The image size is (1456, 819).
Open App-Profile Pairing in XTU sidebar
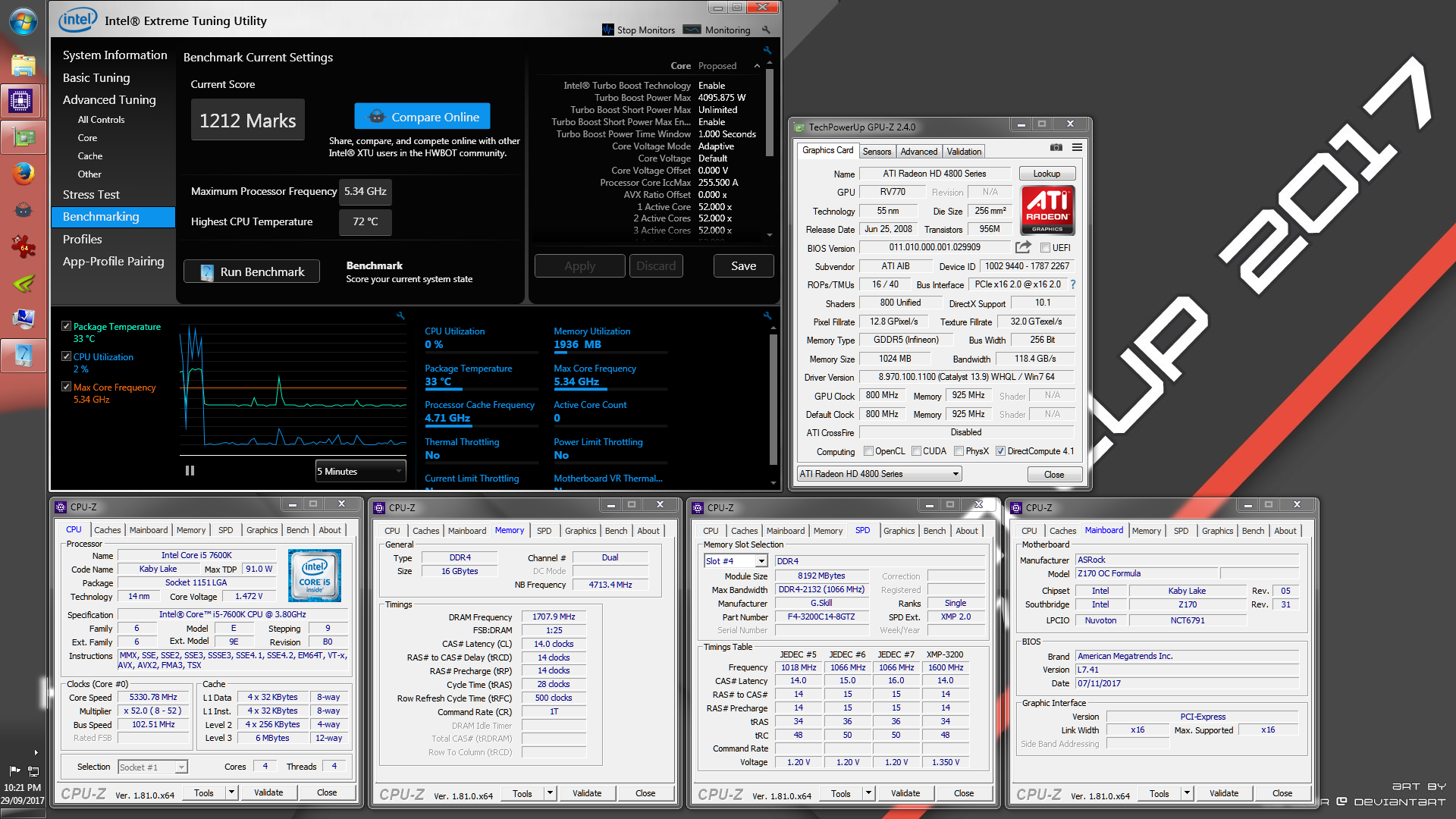click(x=113, y=262)
